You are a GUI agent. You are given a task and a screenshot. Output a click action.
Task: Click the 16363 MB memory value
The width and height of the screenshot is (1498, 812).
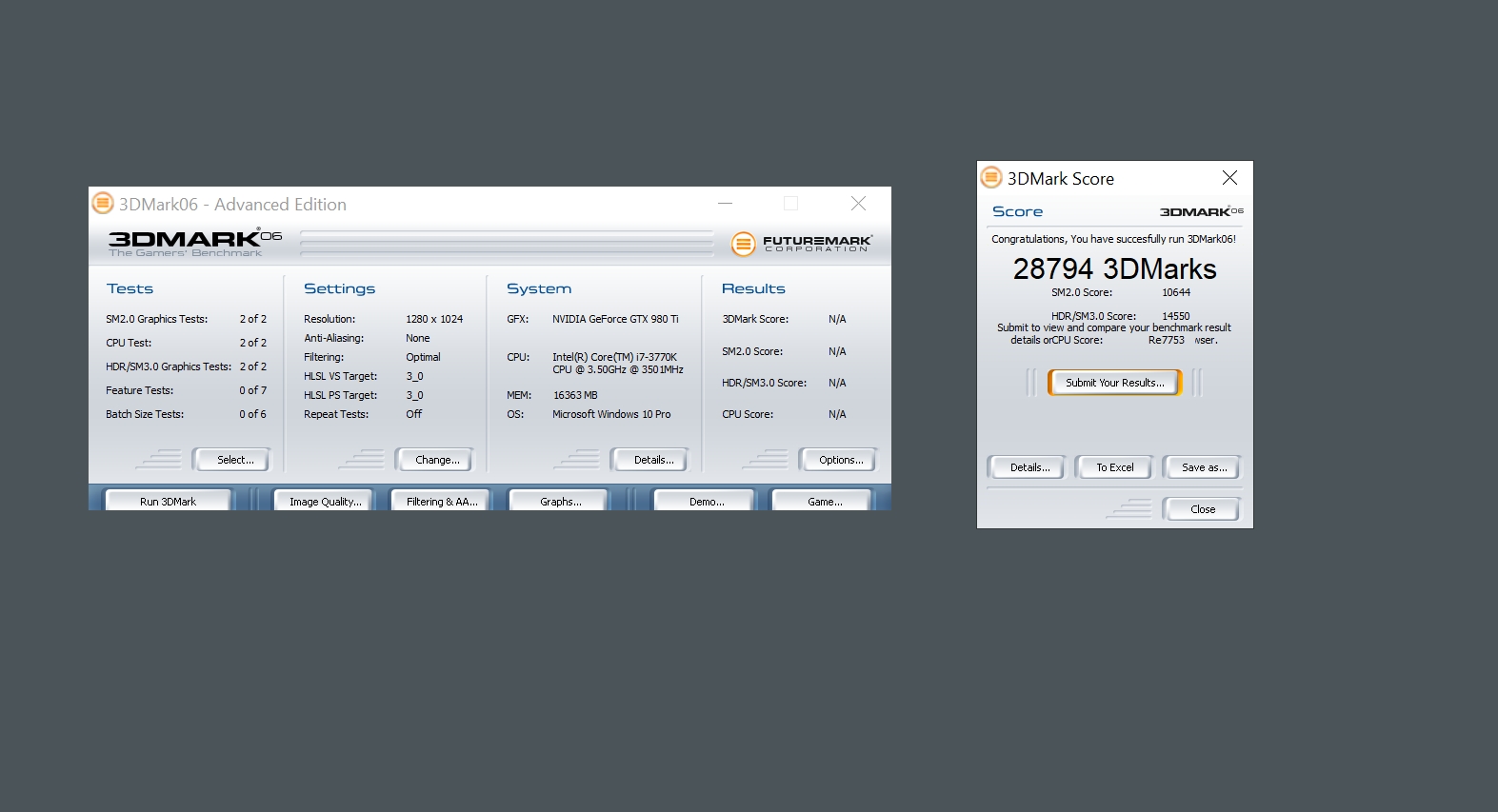575,395
